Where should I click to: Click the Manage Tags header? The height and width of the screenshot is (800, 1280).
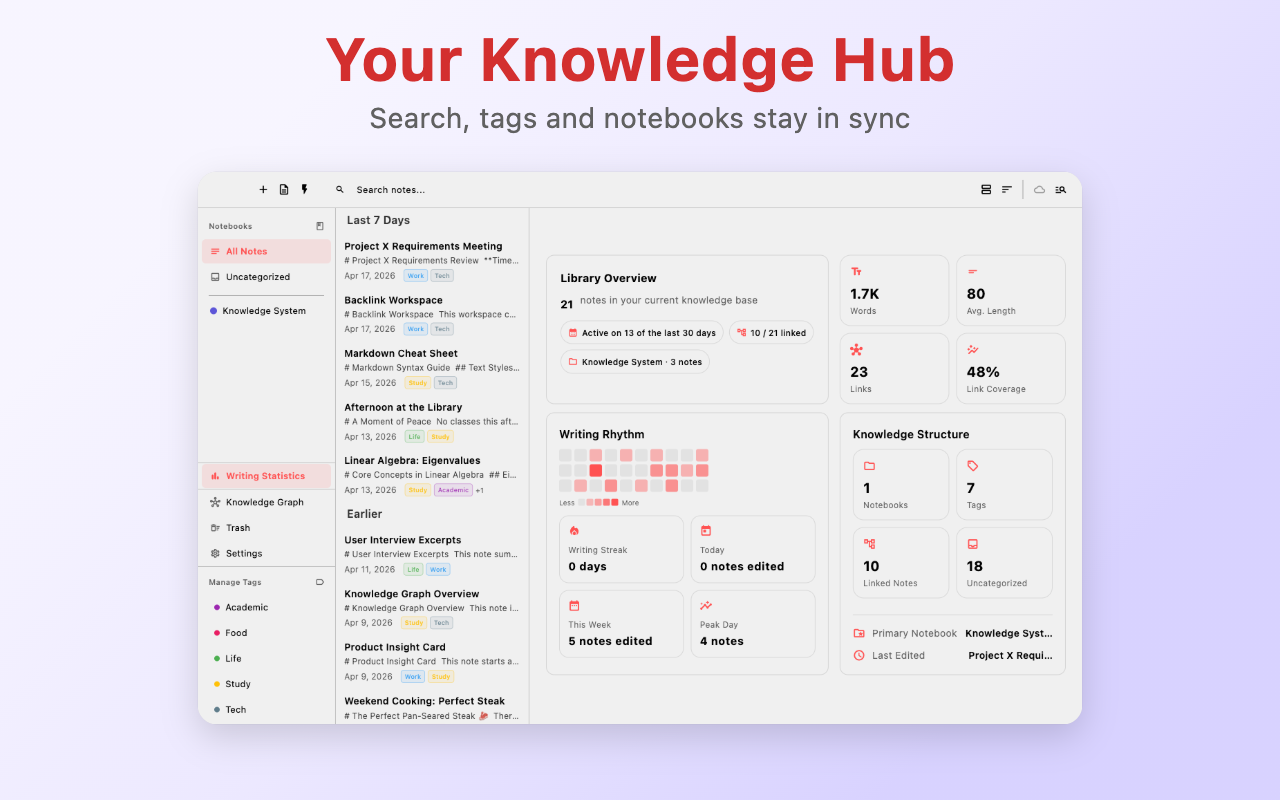tap(235, 582)
